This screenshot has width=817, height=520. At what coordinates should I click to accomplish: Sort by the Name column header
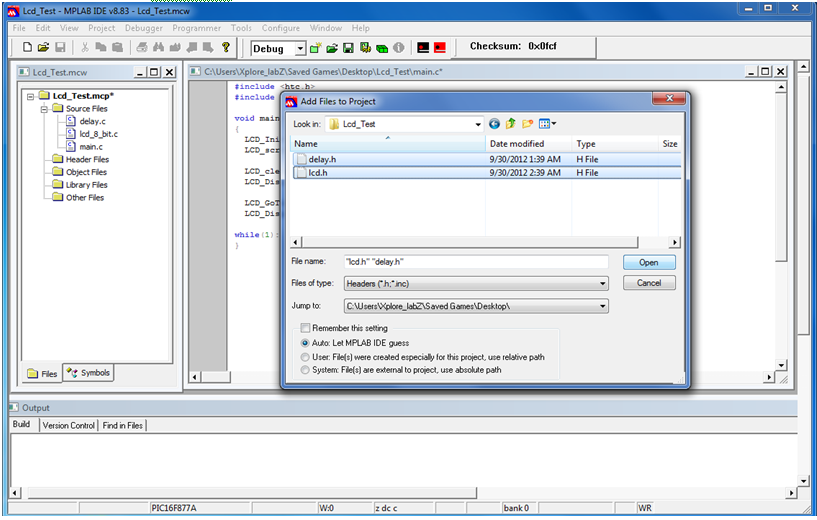coord(388,144)
